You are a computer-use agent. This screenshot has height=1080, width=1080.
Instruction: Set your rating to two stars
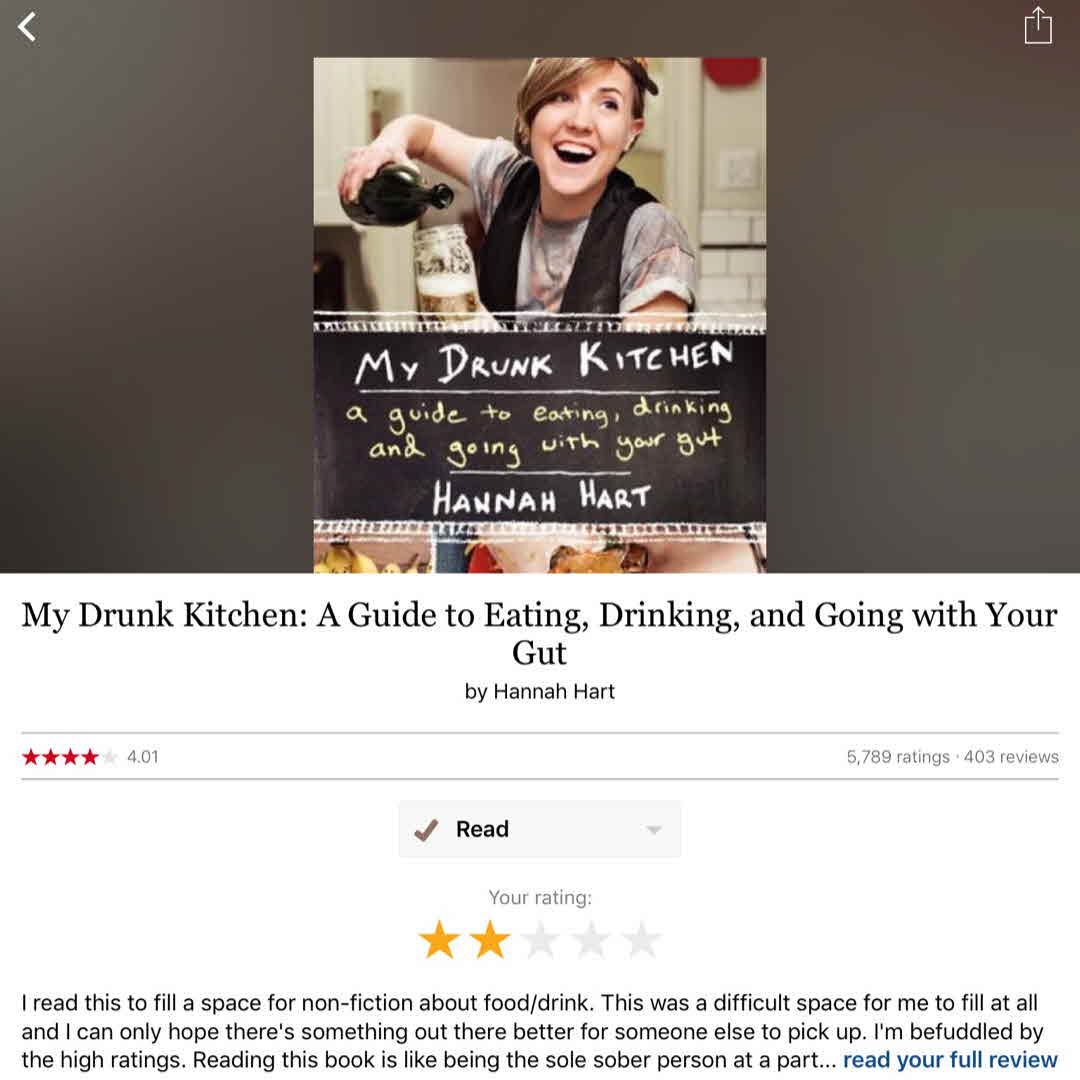tap(490, 939)
